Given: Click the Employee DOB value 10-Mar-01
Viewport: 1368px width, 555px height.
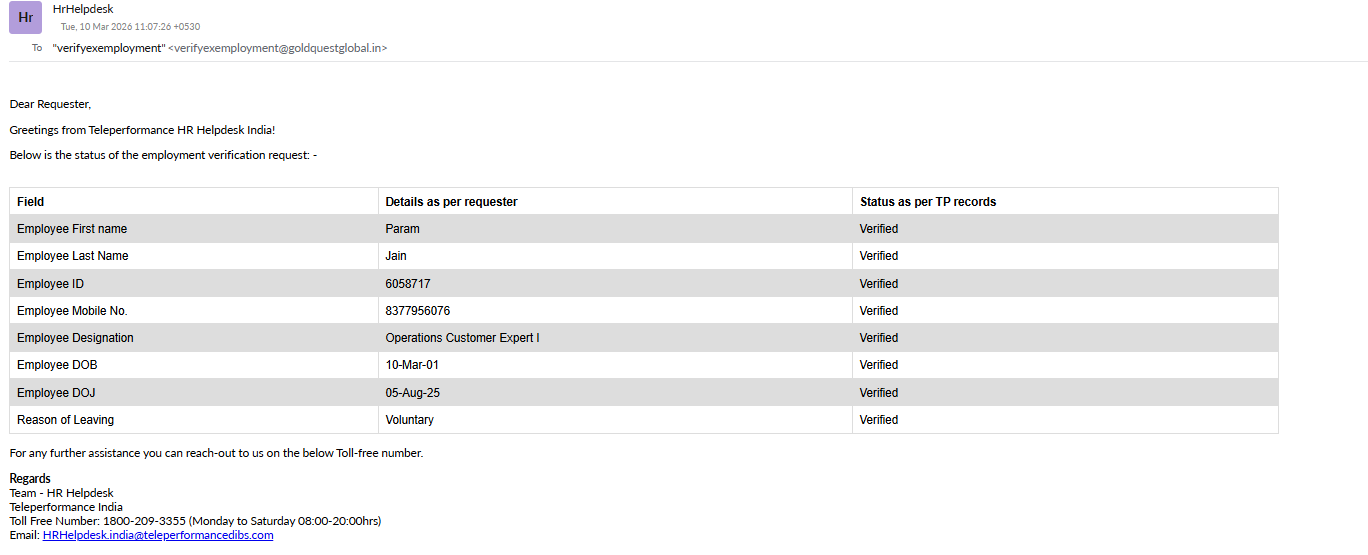Looking at the screenshot, I should point(412,365).
